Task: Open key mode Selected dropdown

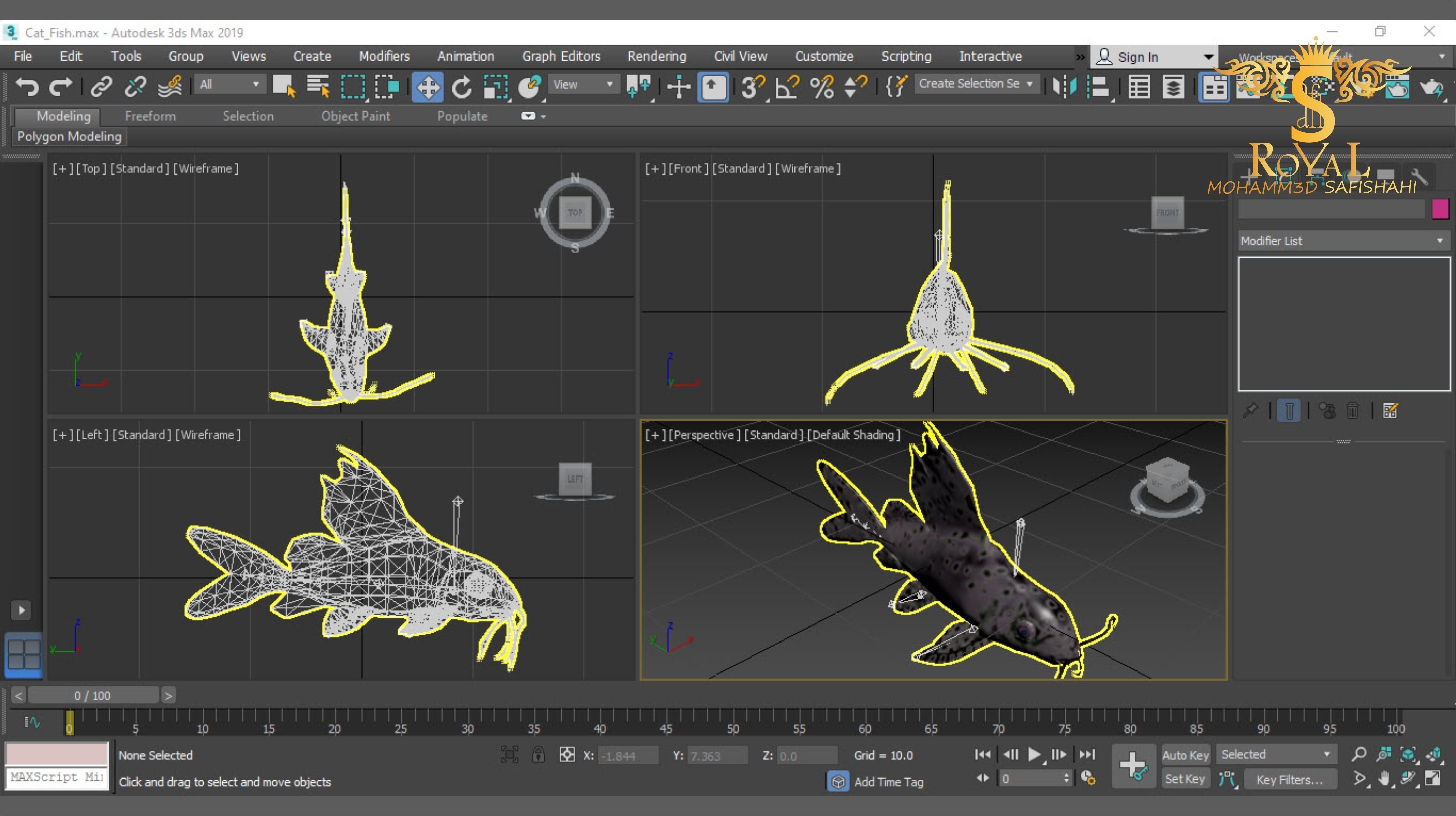Action: (x=1276, y=754)
